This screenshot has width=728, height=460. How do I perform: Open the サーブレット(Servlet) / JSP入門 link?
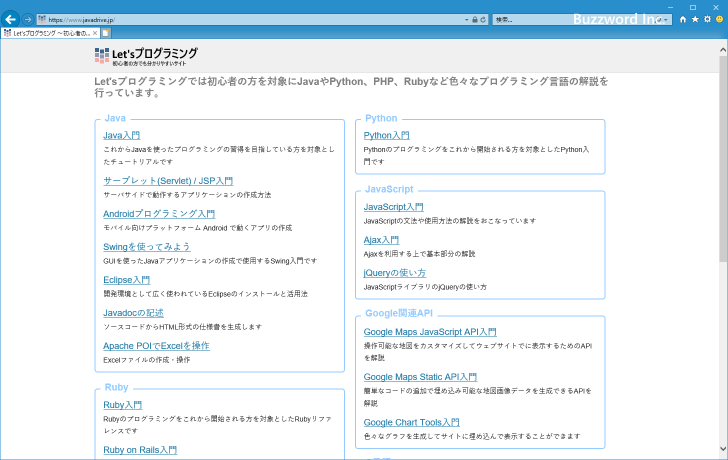168,181
